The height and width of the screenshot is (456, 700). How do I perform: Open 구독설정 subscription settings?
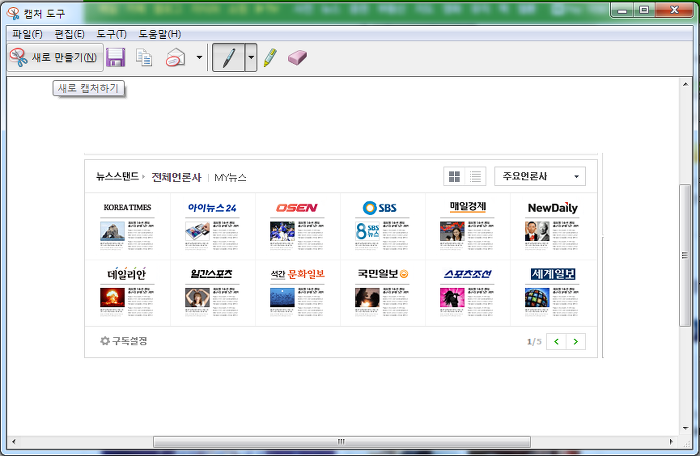(124, 341)
